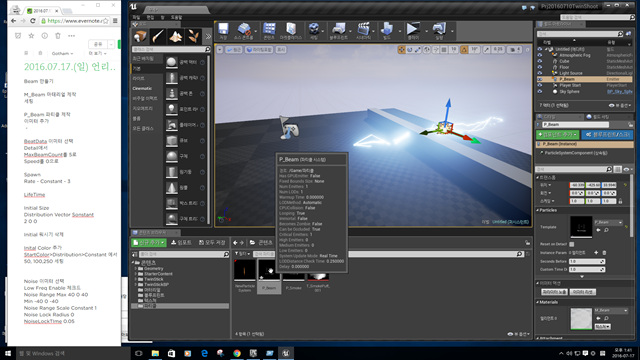Screen dimensions: 640x360
Task: Toggle visibility of Sky Sphere actor
Action: coord(540,91)
